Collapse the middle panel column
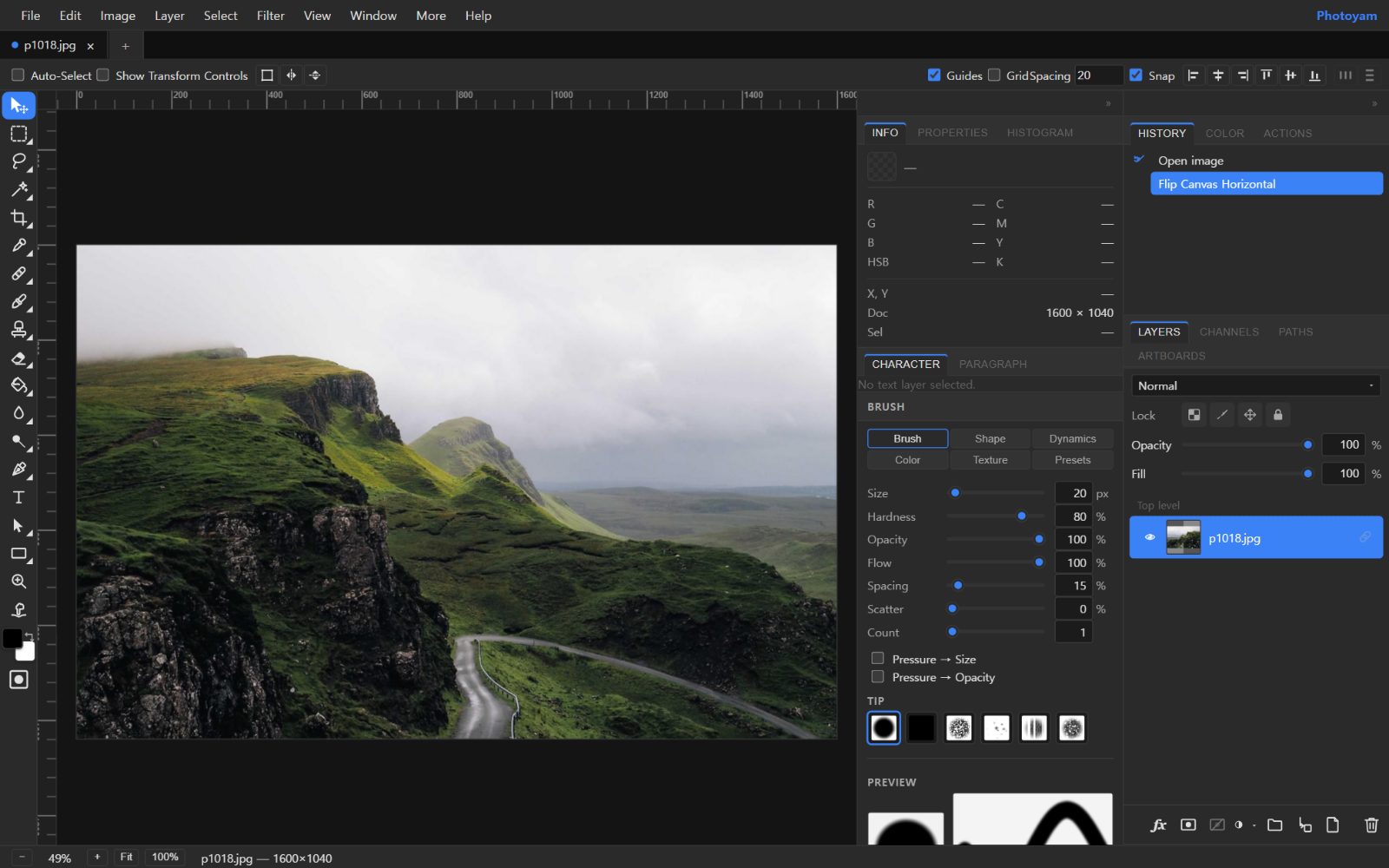This screenshot has width=1389, height=868. click(1108, 103)
